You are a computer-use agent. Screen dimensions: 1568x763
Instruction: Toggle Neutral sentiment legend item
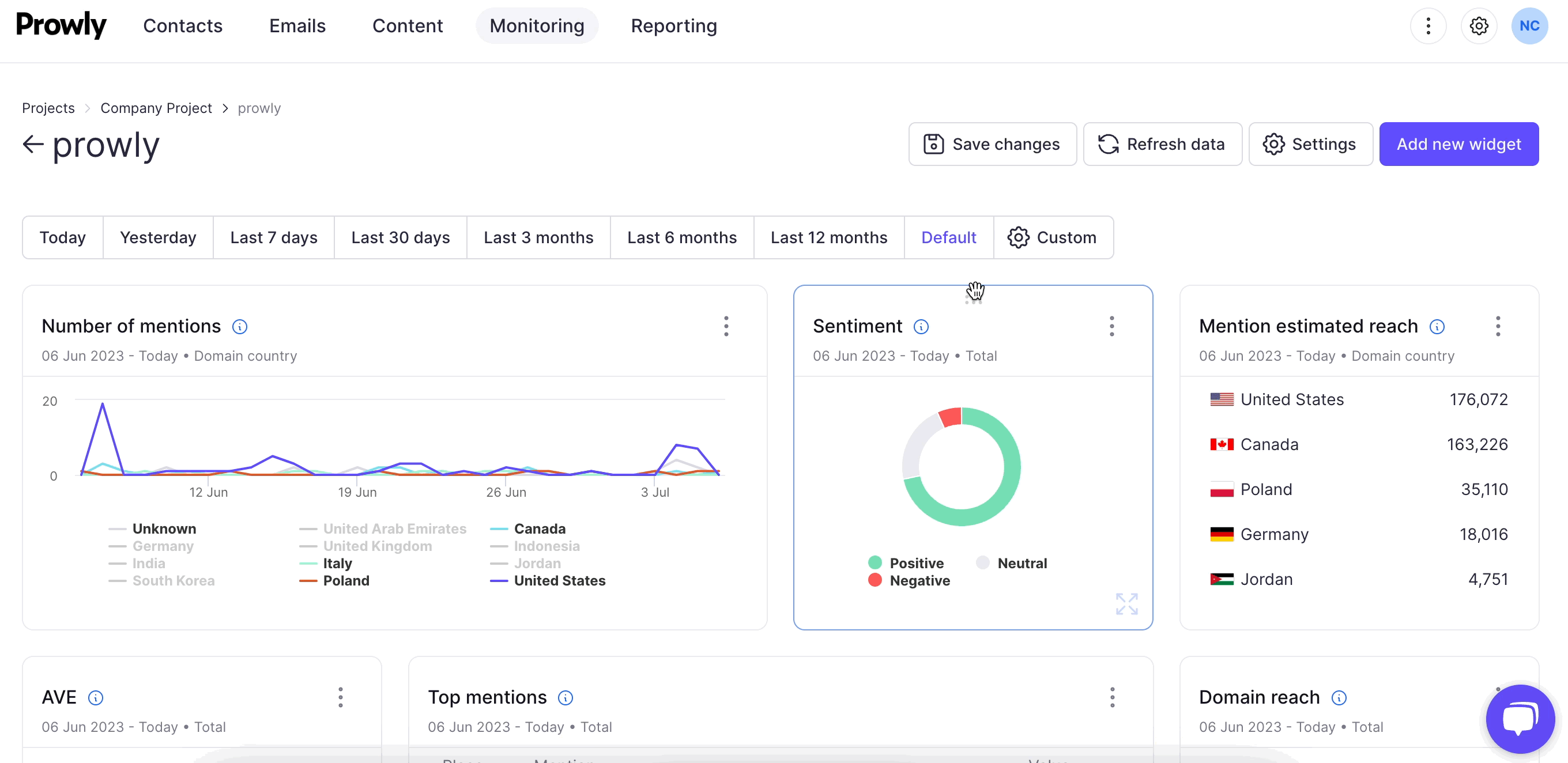click(1011, 563)
